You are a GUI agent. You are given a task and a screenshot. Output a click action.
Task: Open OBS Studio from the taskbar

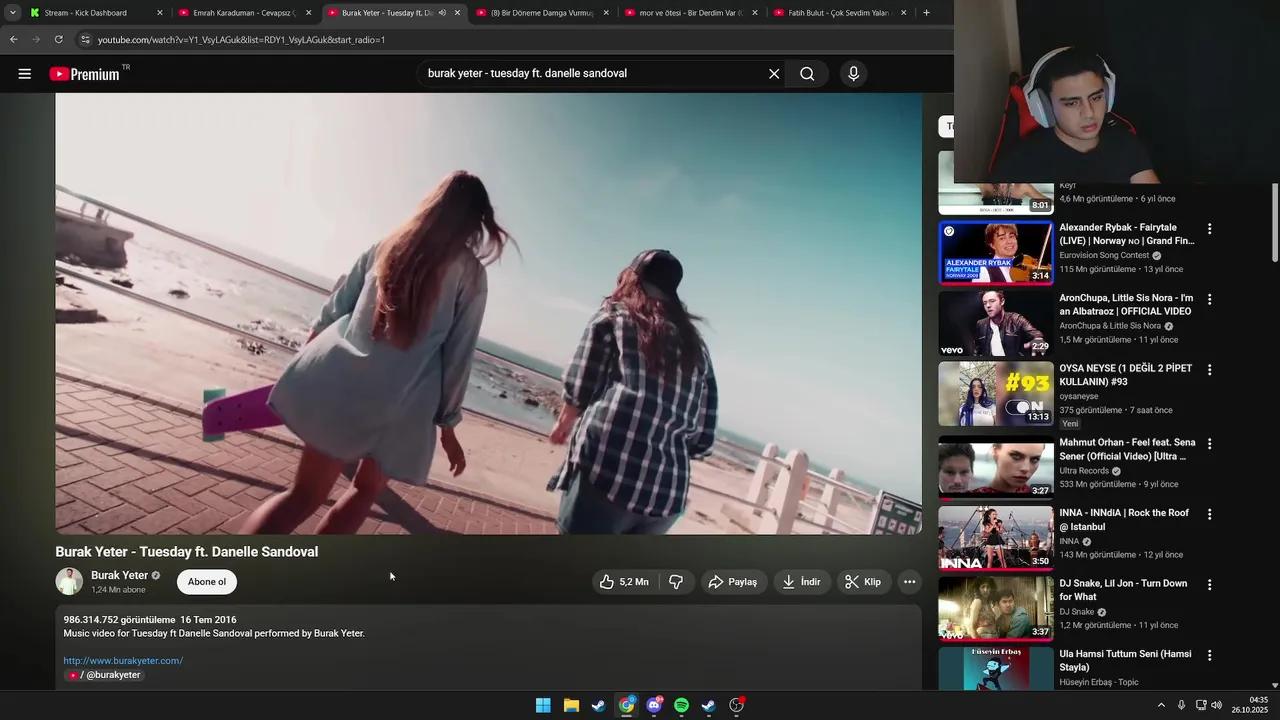[737, 705]
